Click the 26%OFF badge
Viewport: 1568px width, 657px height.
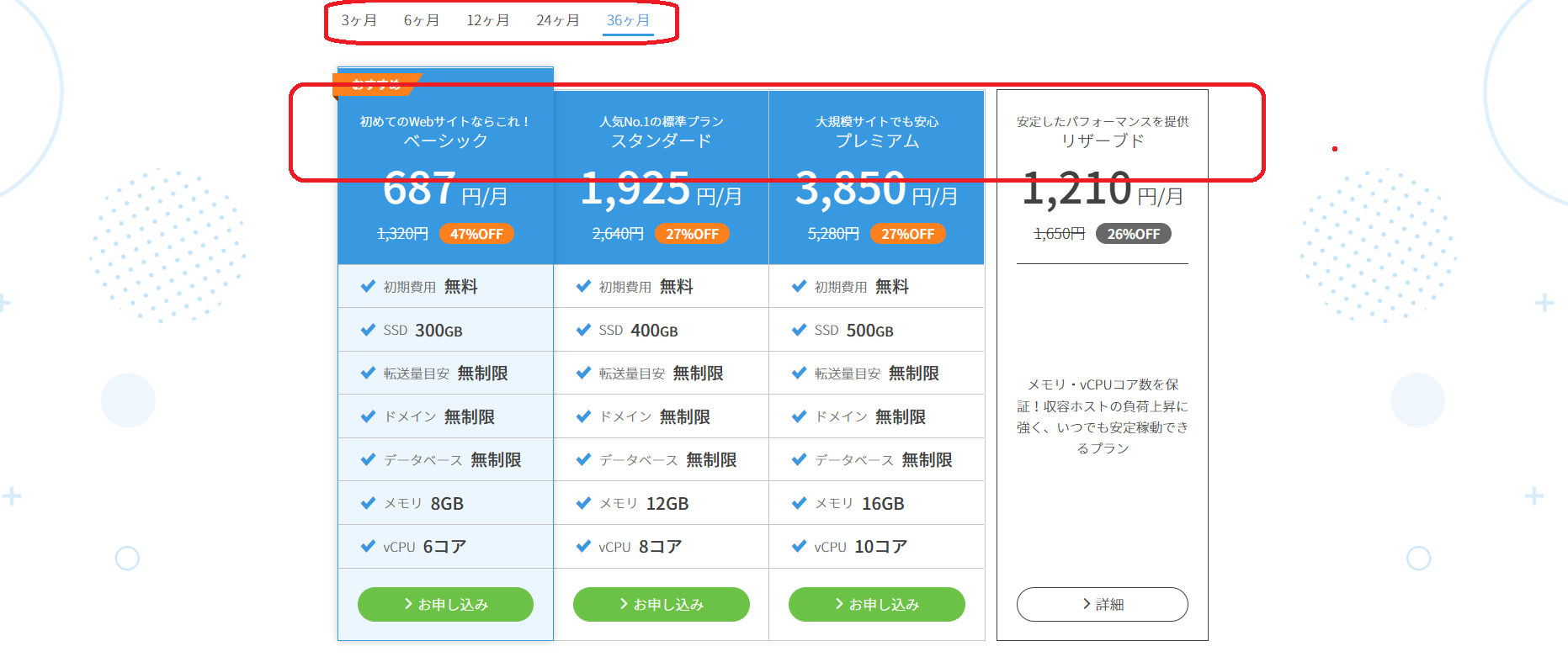tap(1133, 234)
